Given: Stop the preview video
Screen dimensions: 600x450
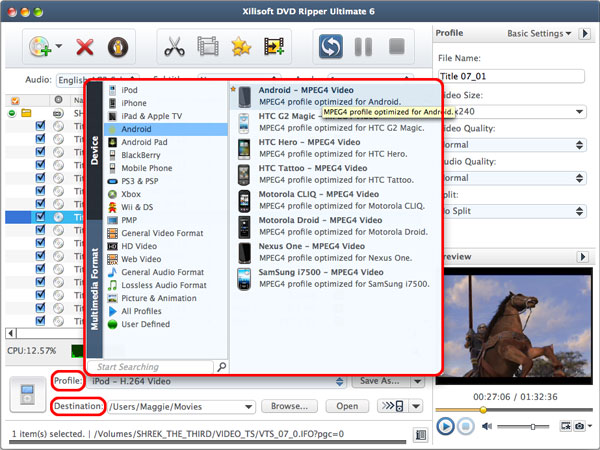Looking at the screenshot, I should point(465,426).
